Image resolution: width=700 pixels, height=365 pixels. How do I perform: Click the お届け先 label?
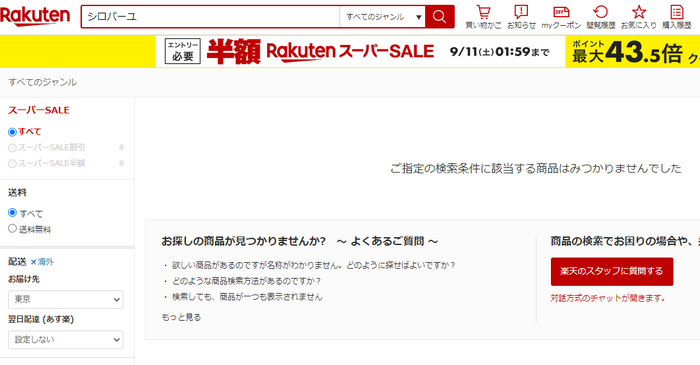(x=24, y=279)
